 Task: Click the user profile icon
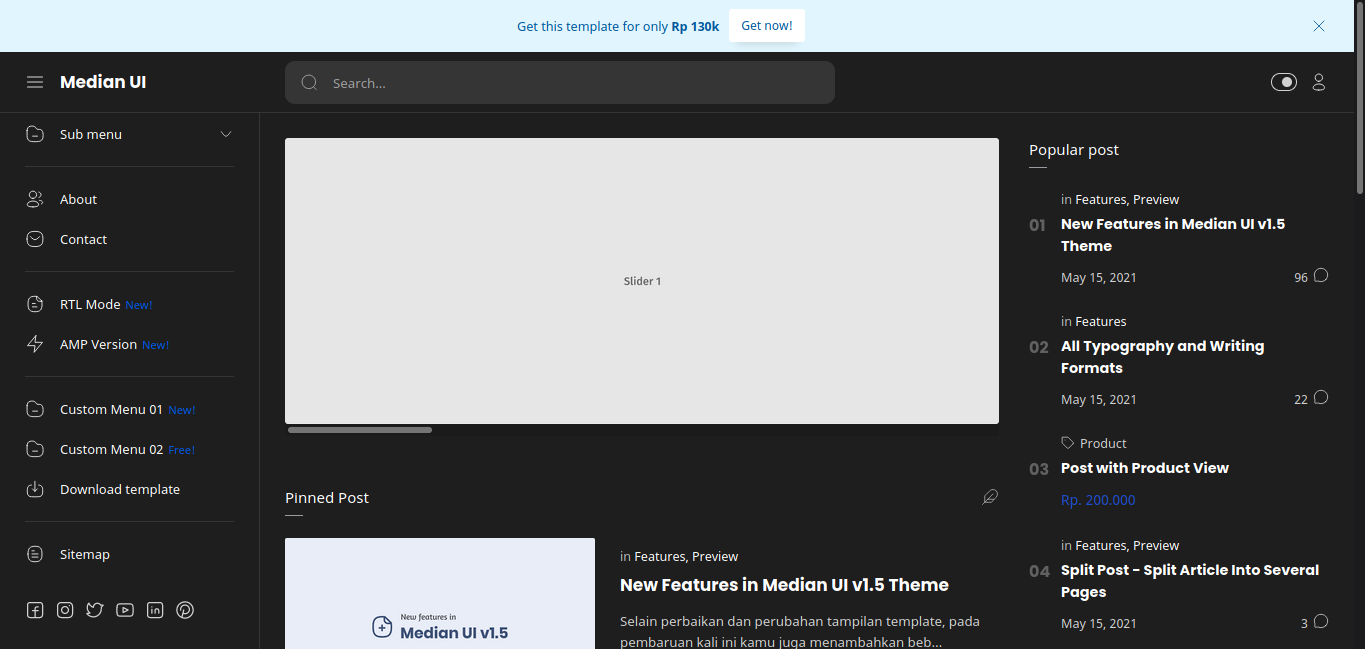1318,82
